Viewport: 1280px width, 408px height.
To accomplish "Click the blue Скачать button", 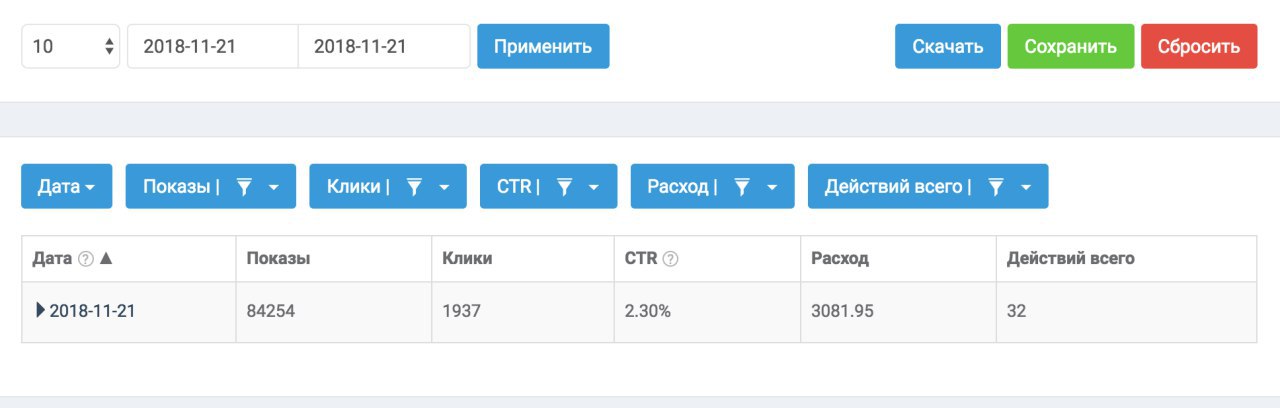I will click(948, 46).
